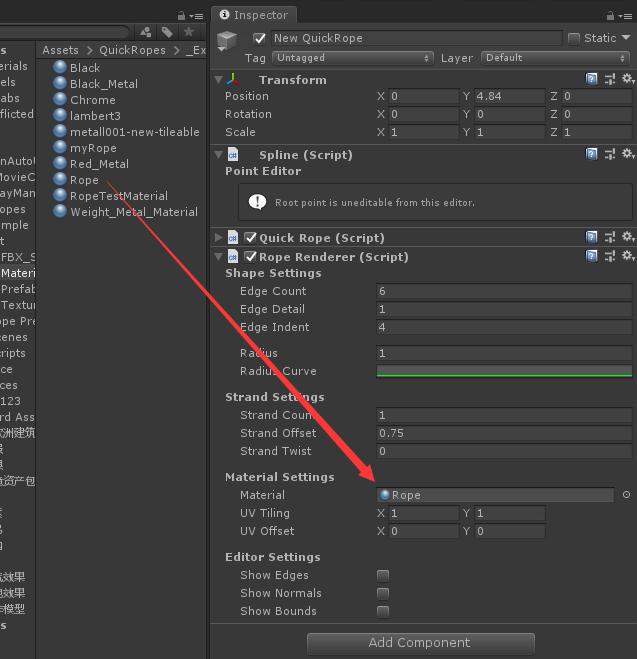Viewport: 637px width, 659px height.
Task: Click the Edge Indent field
Action: pyautogui.click(x=504, y=327)
